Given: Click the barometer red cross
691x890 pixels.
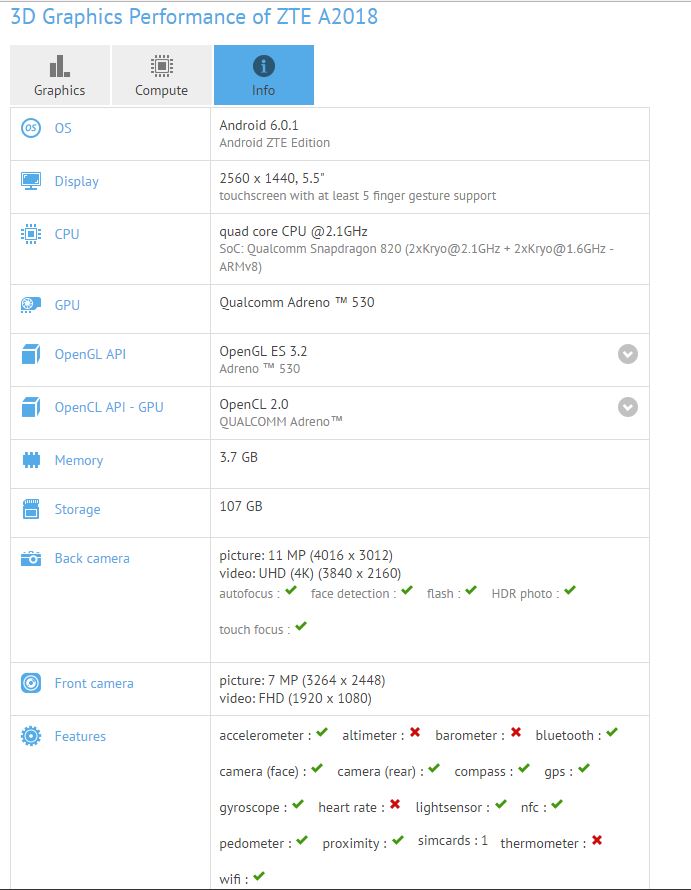Looking at the screenshot, I should (516, 732).
